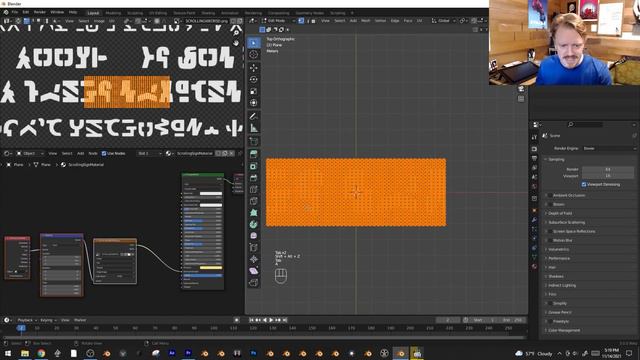Select the Add Cube tool

253,141
